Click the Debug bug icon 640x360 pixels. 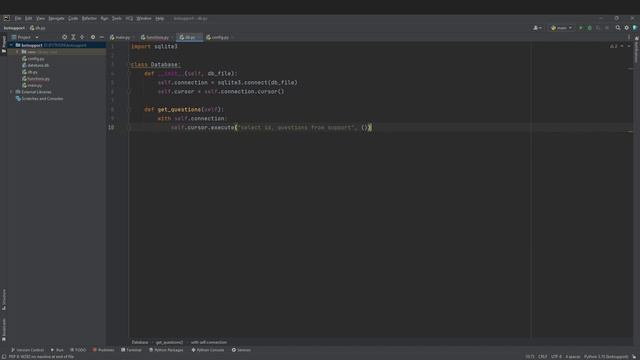(x=589, y=28)
